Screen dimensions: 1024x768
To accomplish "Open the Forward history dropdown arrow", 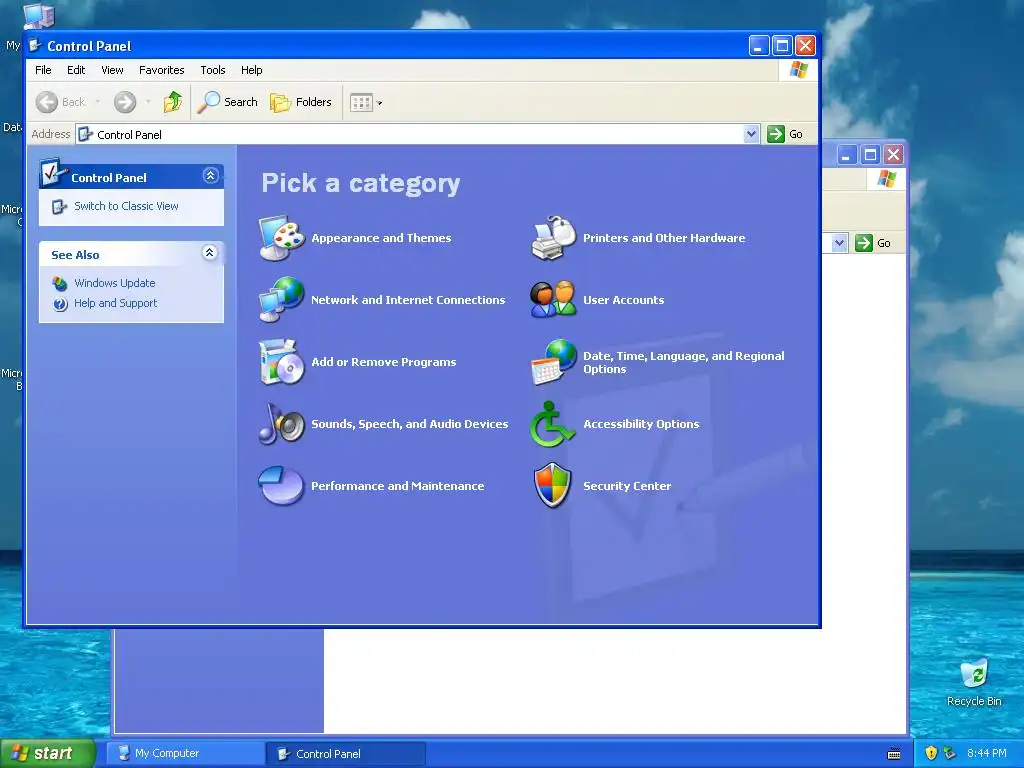I will click(148, 102).
